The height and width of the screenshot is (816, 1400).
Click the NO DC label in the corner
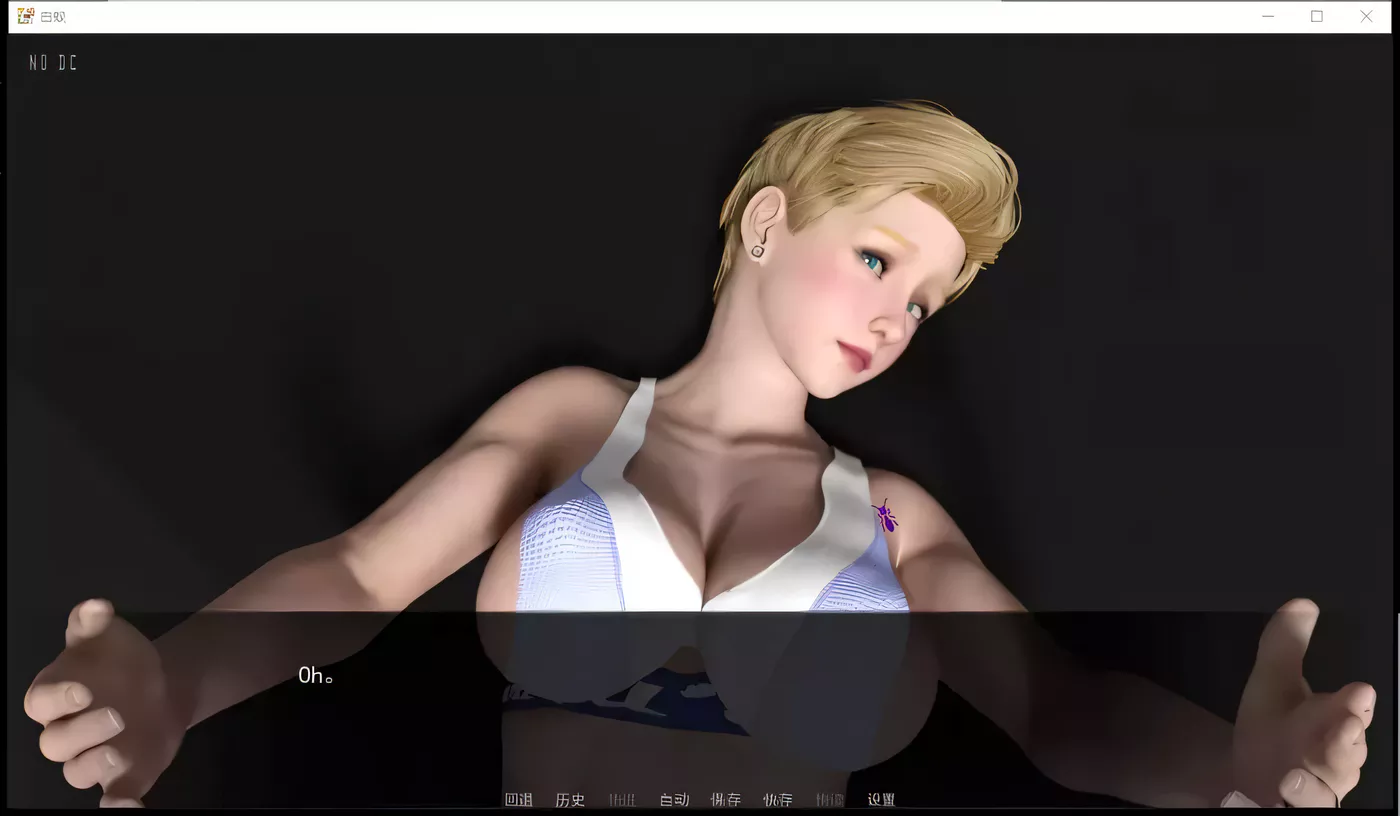click(53, 63)
